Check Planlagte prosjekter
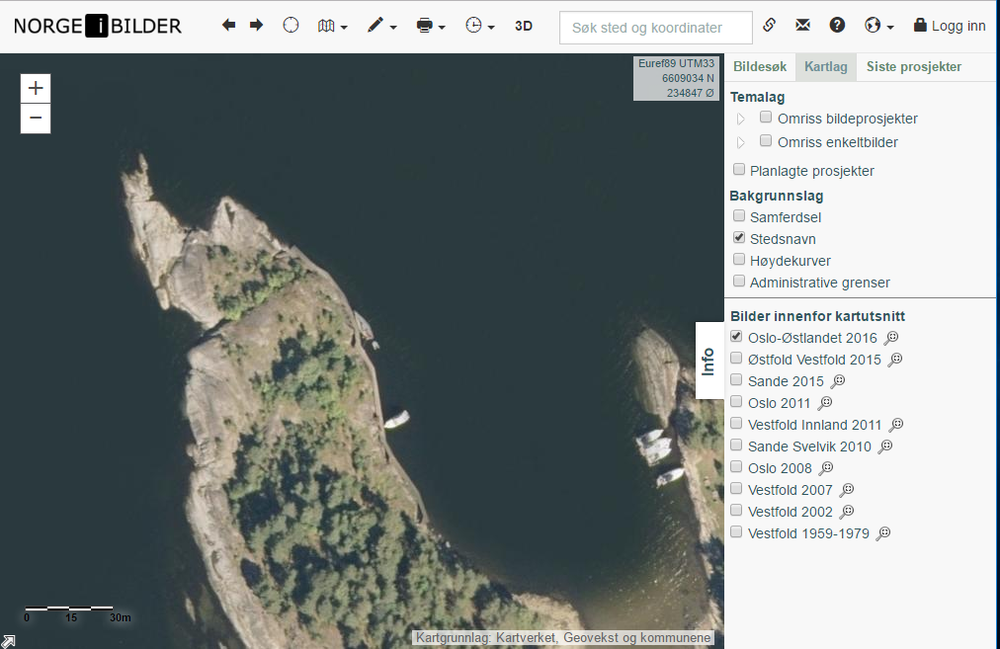The image size is (1000, 649). [x=739, y=169]
